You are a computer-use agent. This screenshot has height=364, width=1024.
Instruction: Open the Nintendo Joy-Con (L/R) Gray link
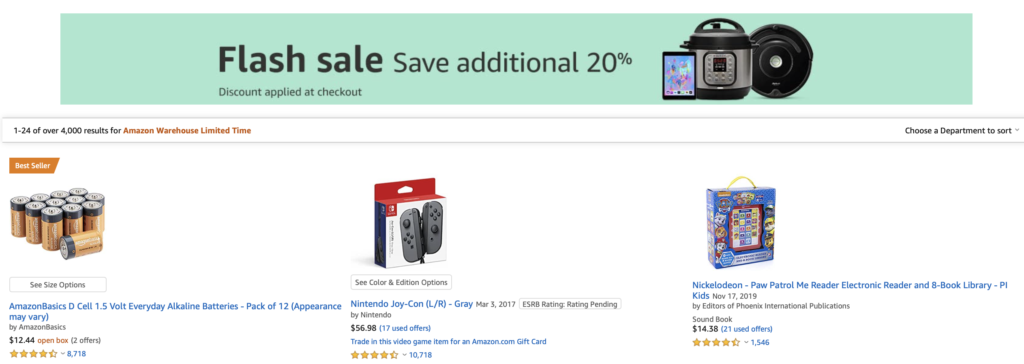click(x=411, y=304)
